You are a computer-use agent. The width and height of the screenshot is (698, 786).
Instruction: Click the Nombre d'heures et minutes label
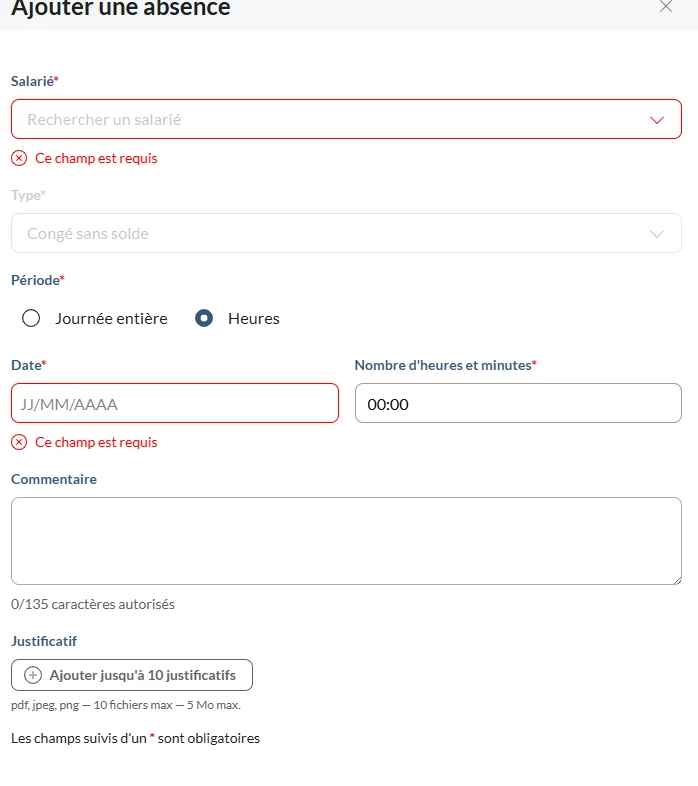click(445, 365)
